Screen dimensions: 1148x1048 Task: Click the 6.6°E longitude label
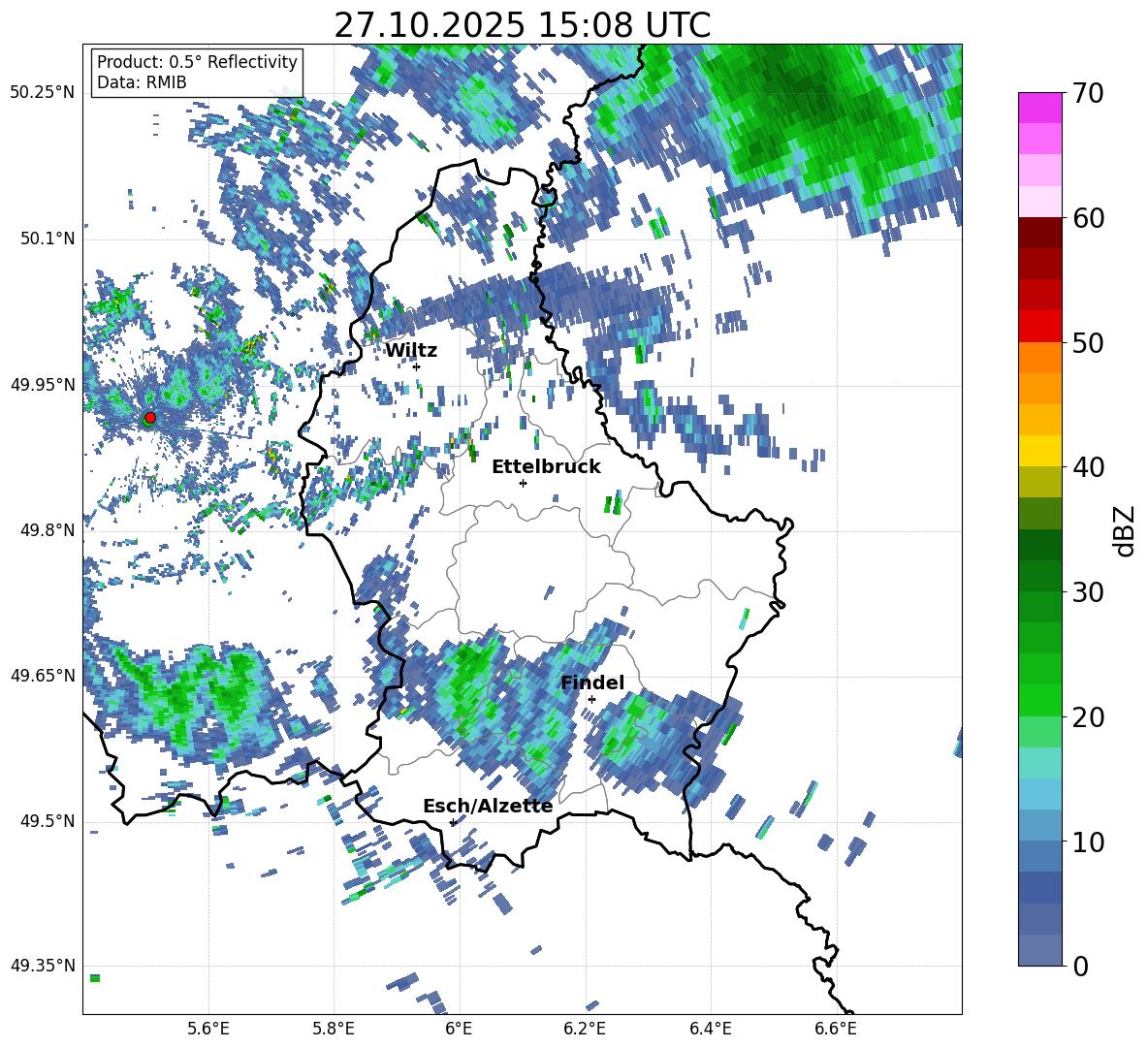(x=836, y=1029)
